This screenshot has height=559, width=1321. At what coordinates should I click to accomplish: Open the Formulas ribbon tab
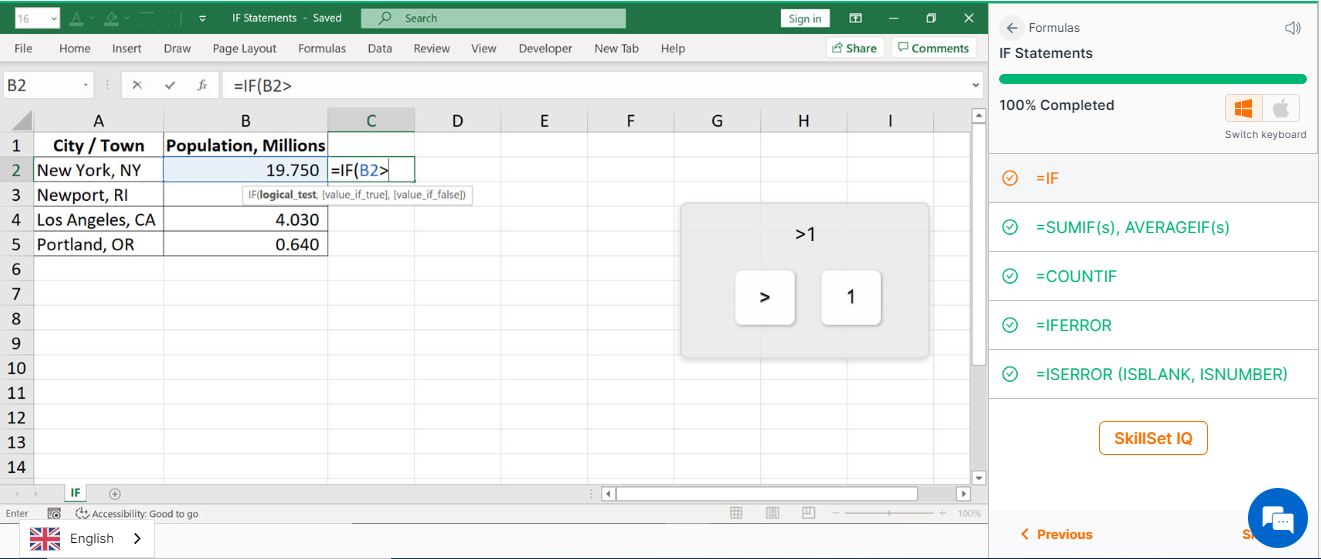tap(321, 48)
